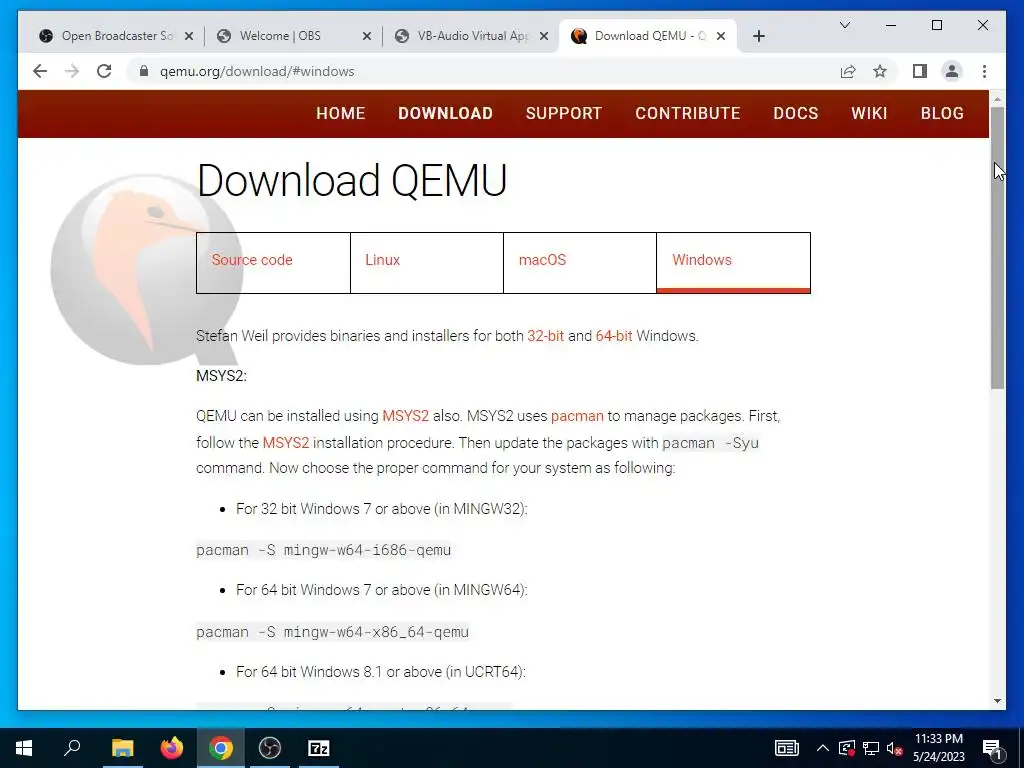Close the Welcome | OBS tab
Image resolution: width=1024 pixels, height=768 pixels.
coord(366,36)
